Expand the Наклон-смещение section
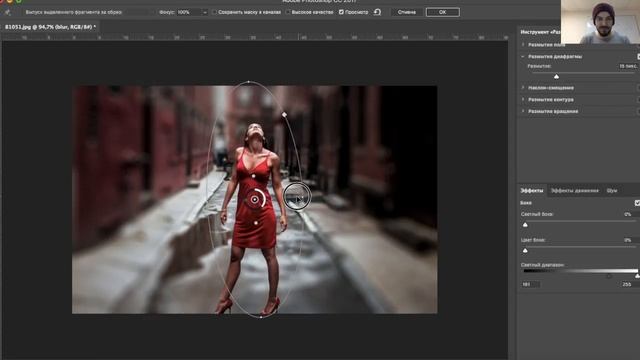This screenshot has height=360, width=640. (x=523, y=88)
